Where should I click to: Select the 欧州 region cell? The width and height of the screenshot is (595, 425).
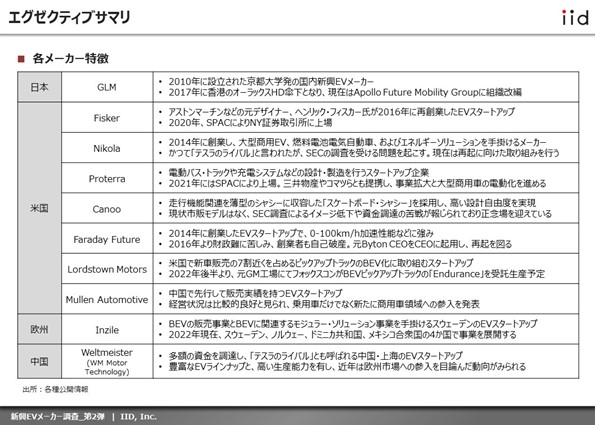pyautogui.click(x=39, y=329)
